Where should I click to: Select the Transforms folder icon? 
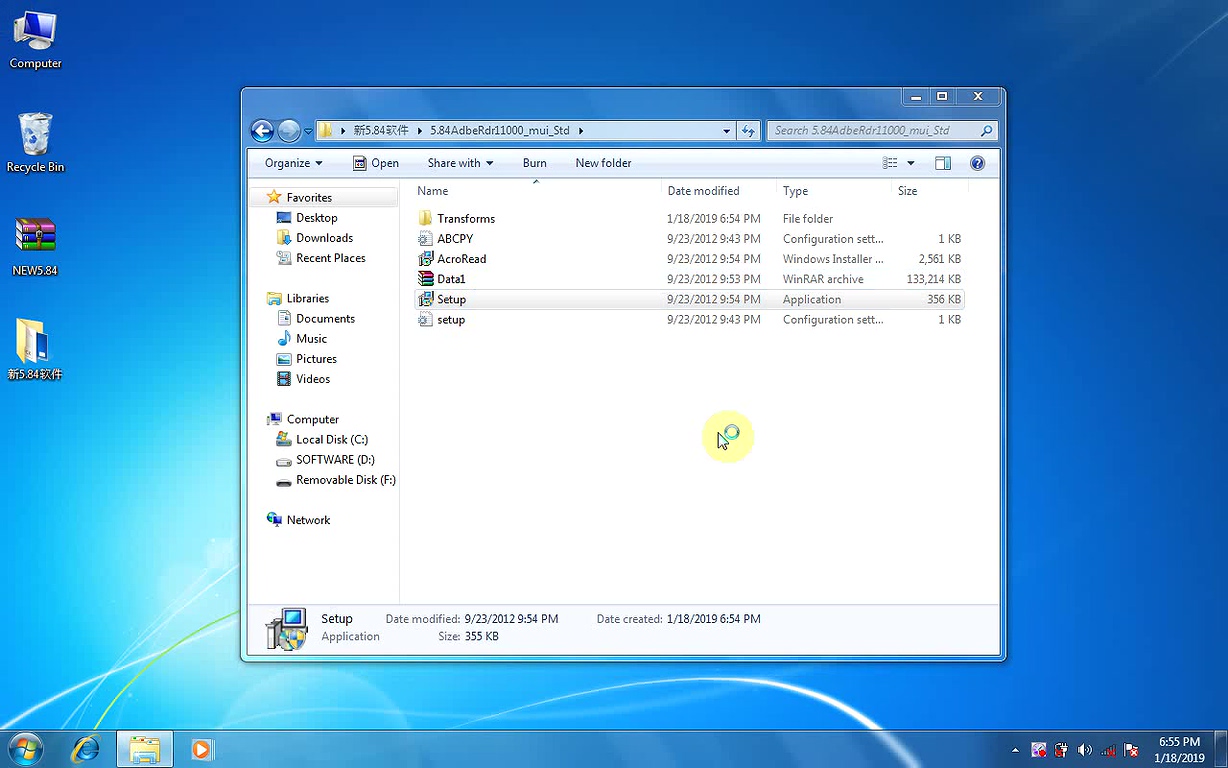point(426,218)
